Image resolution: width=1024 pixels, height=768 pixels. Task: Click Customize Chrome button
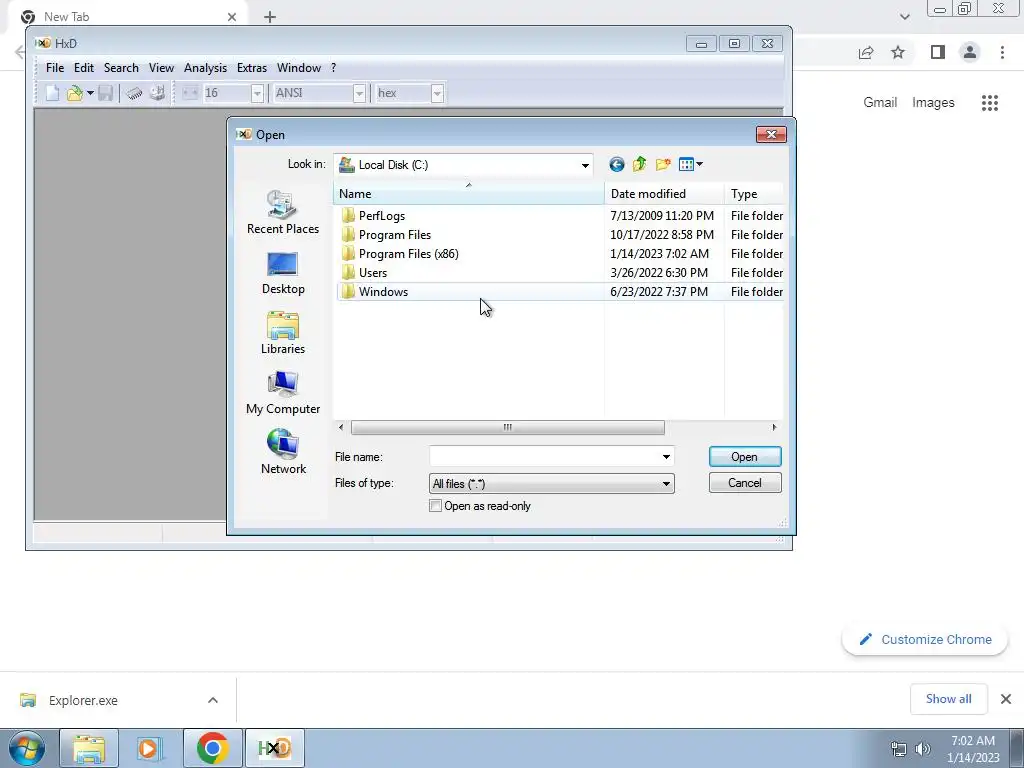click(925, 639)
